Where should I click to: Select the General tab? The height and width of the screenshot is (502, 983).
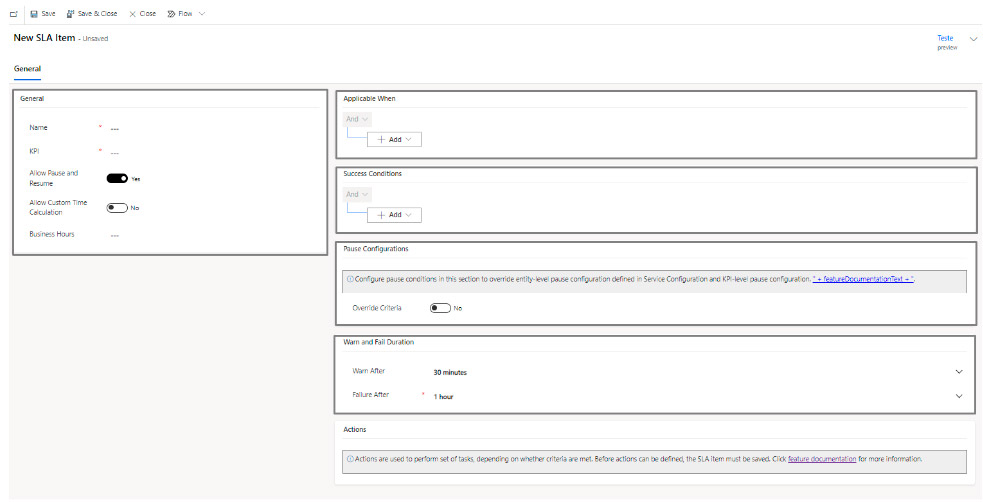point(27,69)
